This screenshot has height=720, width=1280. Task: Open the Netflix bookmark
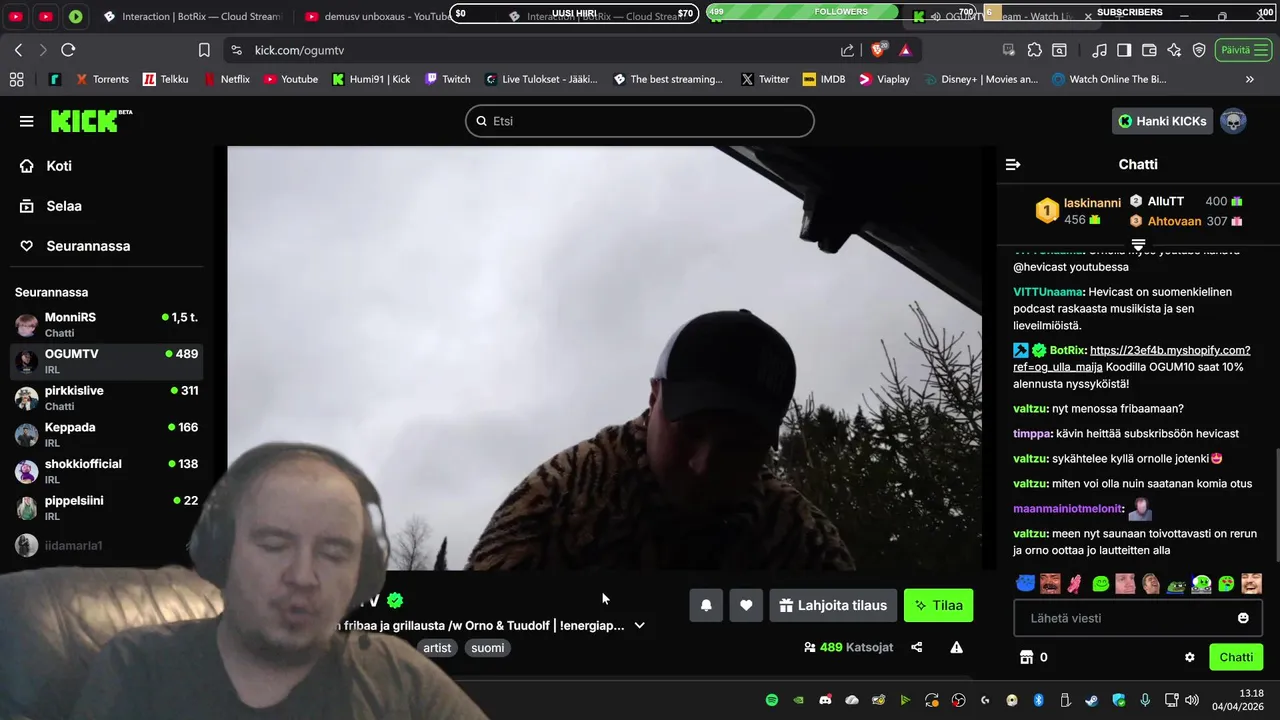pos(227,79)
